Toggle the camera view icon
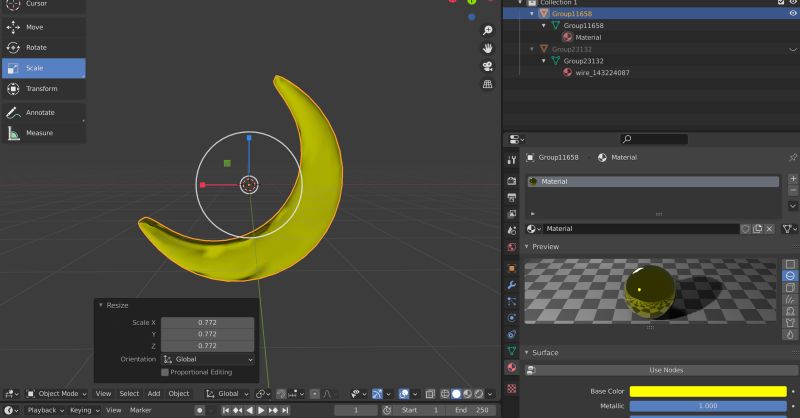Image resolution: width=800 pixels, height=418 pixels. [x=488, y=66]
